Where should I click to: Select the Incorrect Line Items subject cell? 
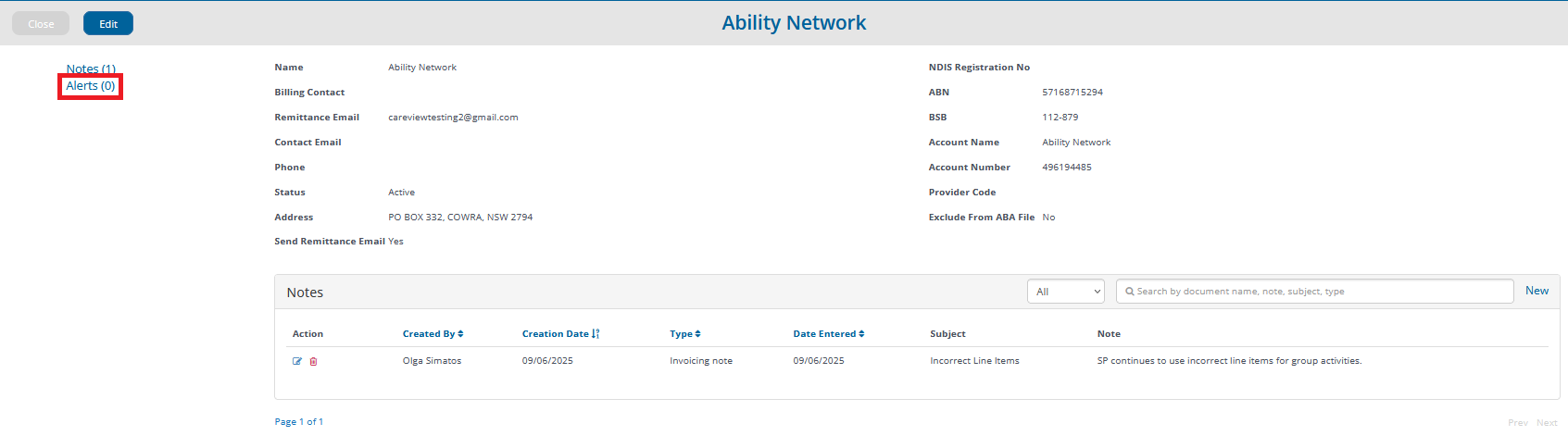click(974, 361)
